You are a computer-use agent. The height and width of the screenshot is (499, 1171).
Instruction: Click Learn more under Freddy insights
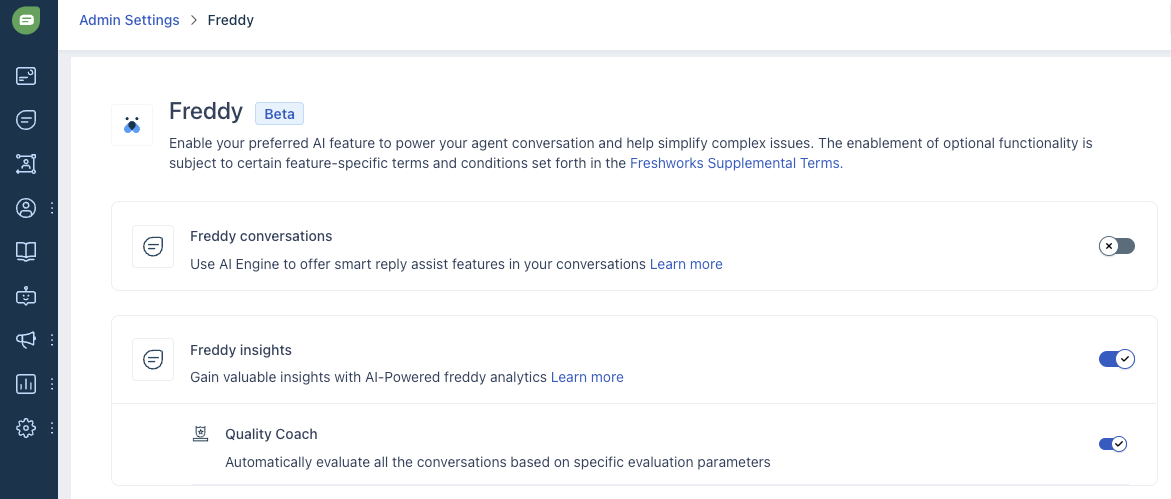(587, 377)
